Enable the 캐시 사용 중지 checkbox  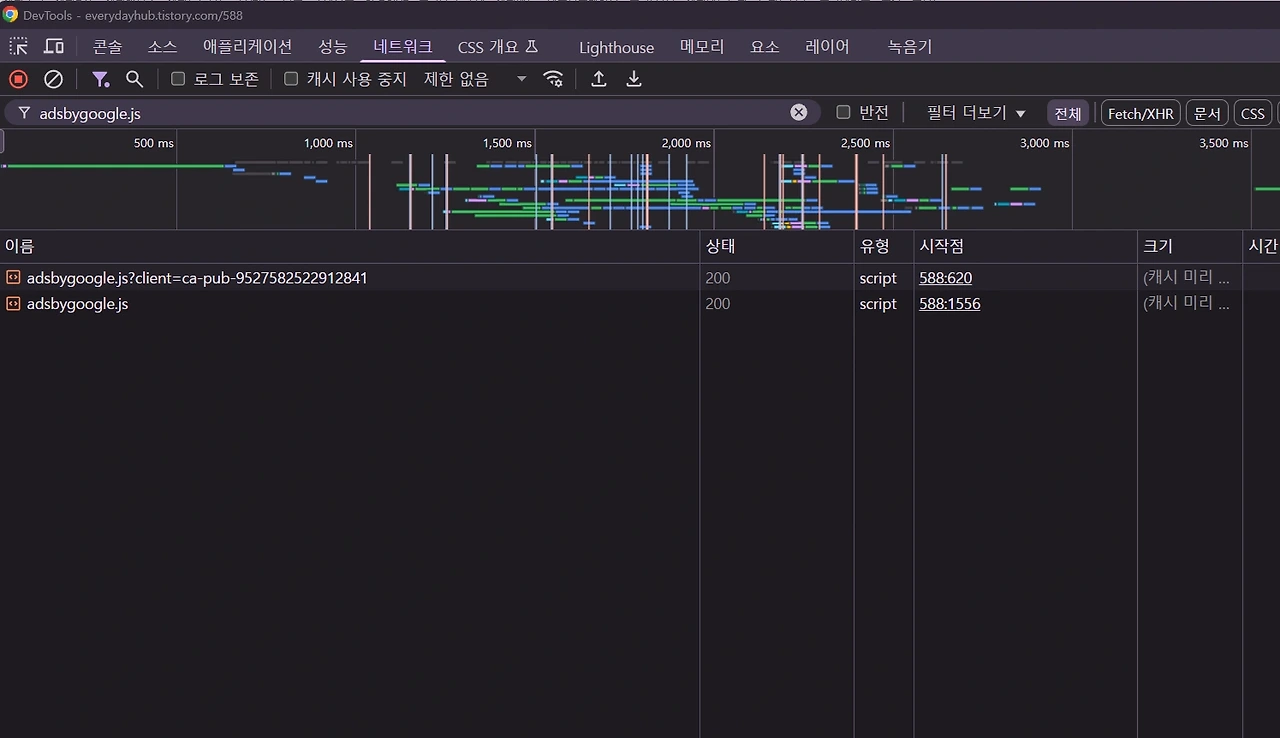click(291, 79)
